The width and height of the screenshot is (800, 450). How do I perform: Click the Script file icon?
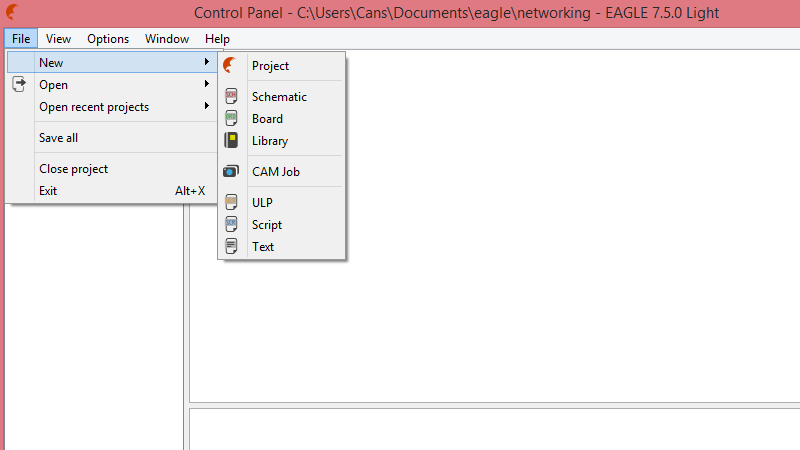[231, 224]
